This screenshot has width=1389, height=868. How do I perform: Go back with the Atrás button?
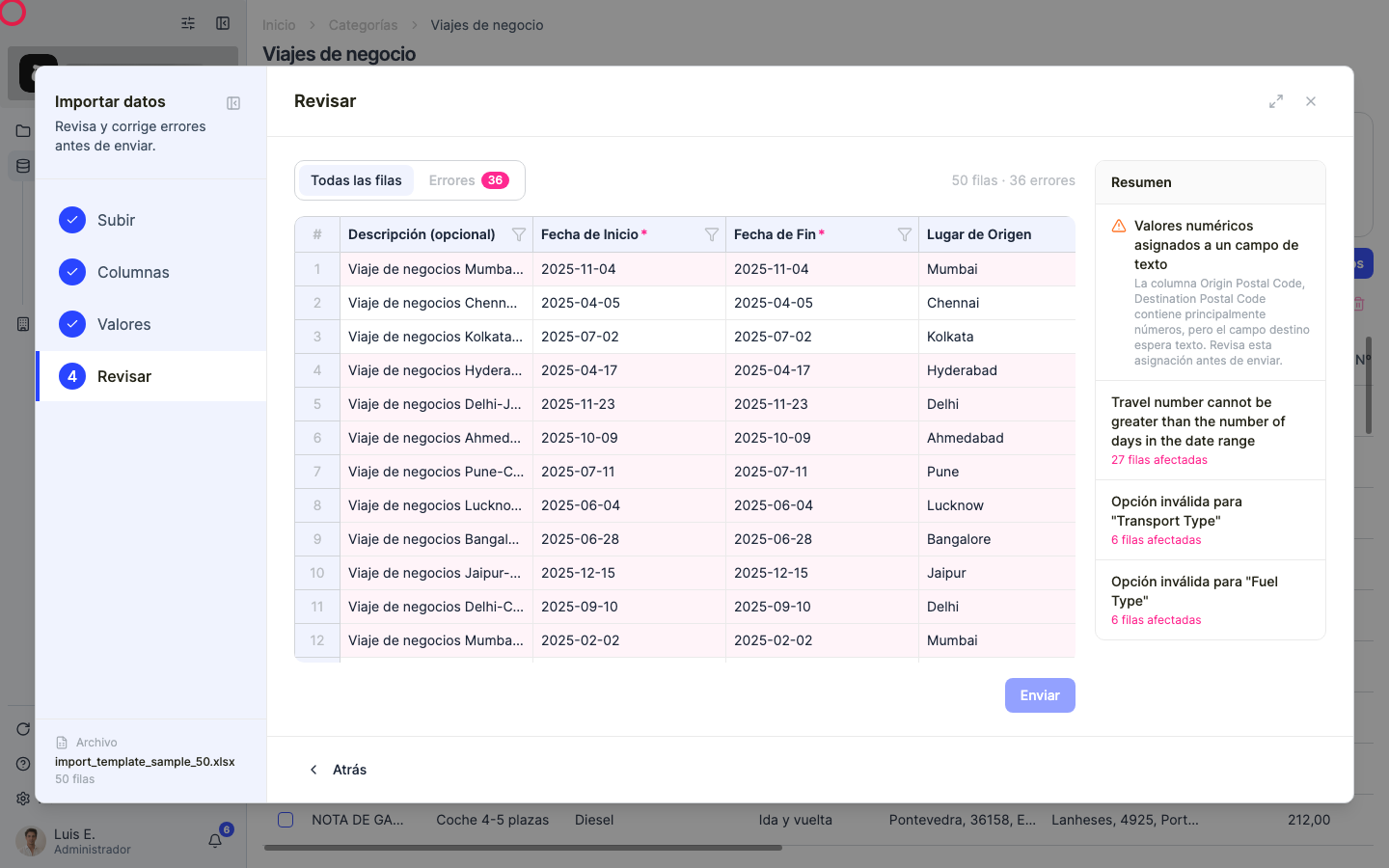338,770
